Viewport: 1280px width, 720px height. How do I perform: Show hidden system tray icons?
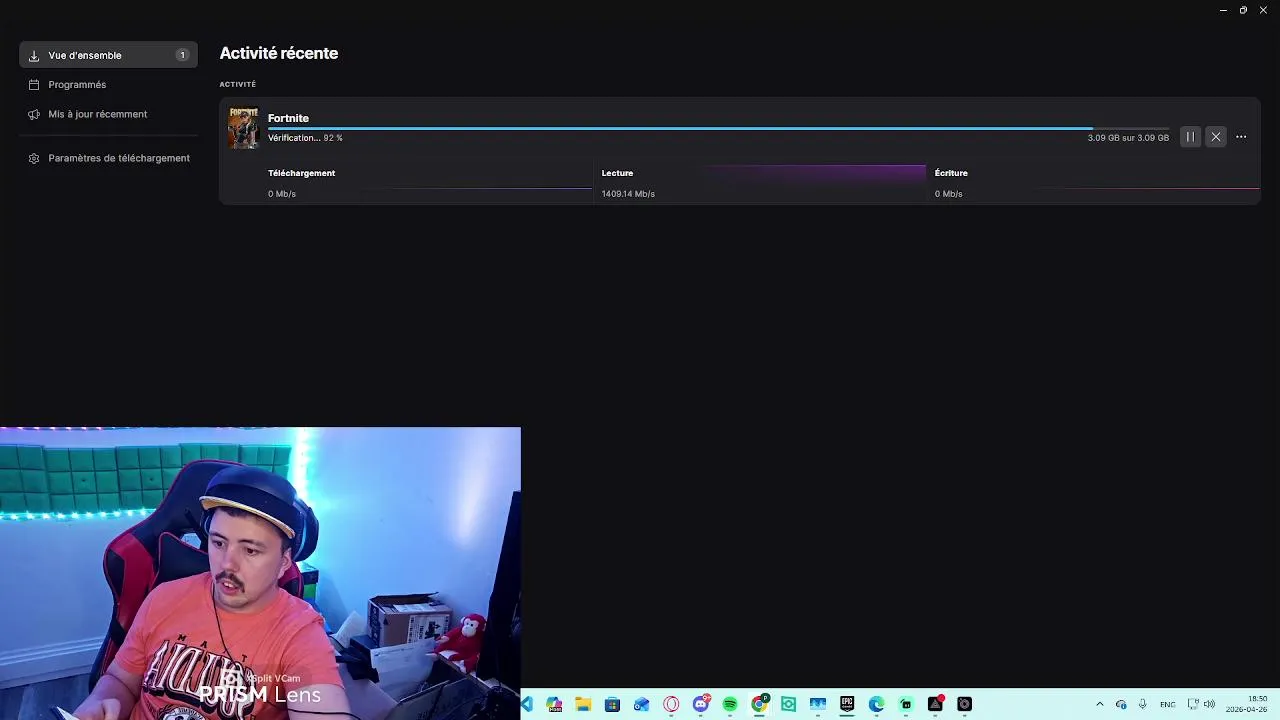1100,704
